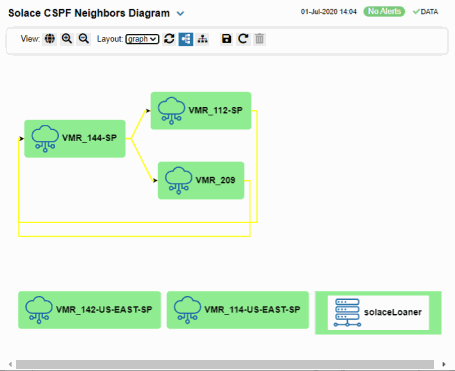Toggle the vertical hierarchy orientation button
The image size is (455, 371).
pyautogui.click(x=202, y=39)
